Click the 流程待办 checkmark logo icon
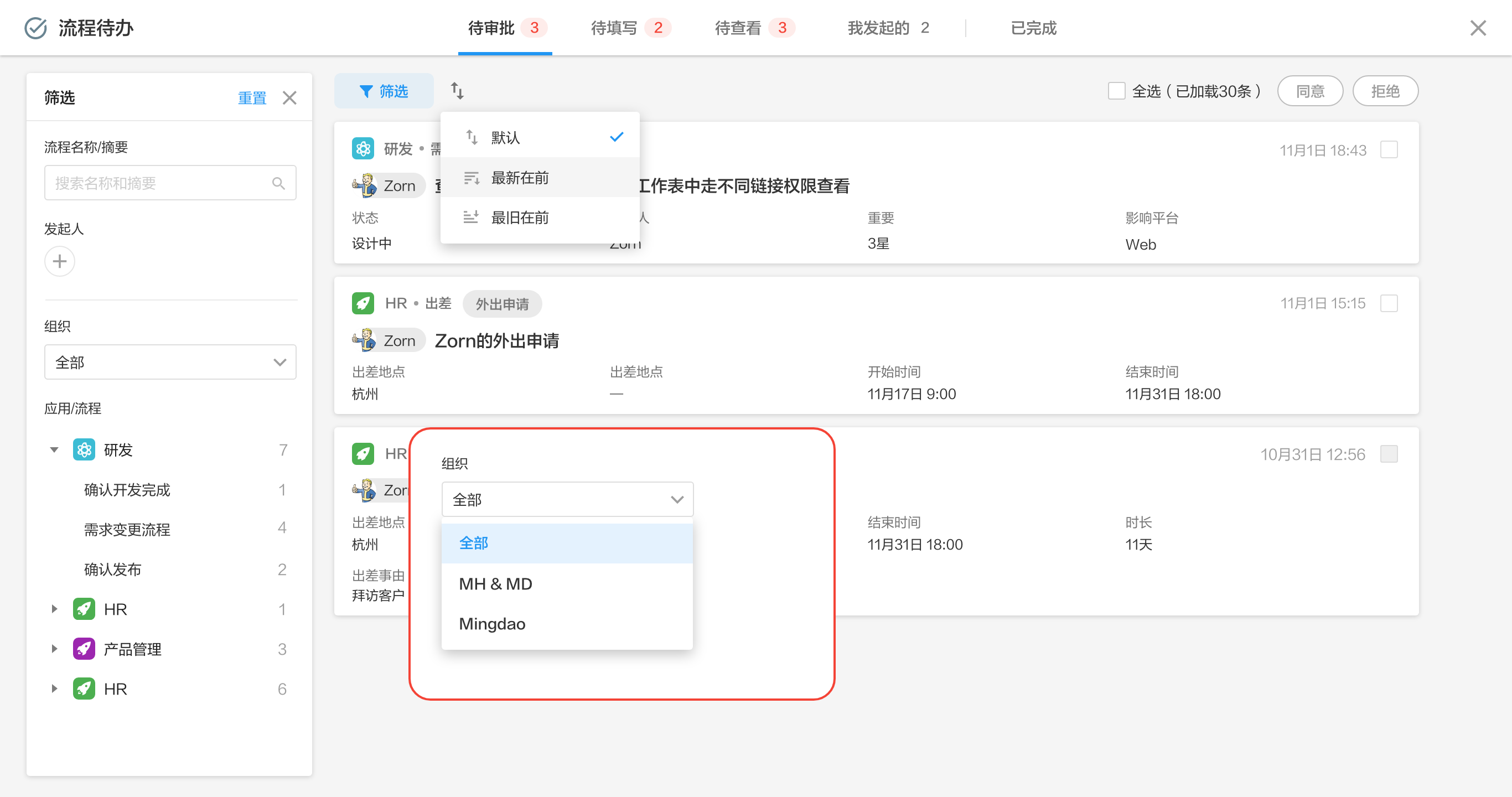The image size is (1512, 797). (x=36, y=28)
